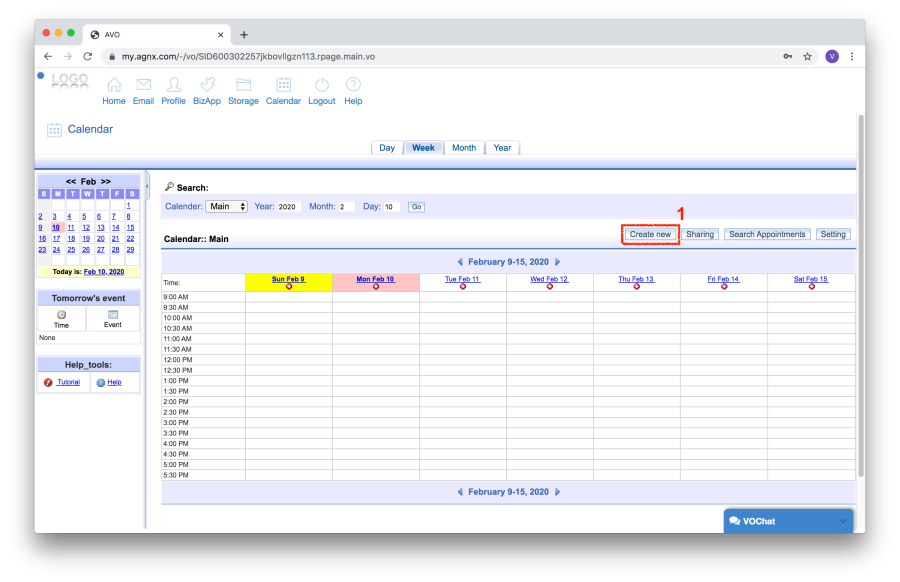The height and width of the screenshot is (582, 900).
Task: Click the Search Appointments button
Action: coord(767,234)
